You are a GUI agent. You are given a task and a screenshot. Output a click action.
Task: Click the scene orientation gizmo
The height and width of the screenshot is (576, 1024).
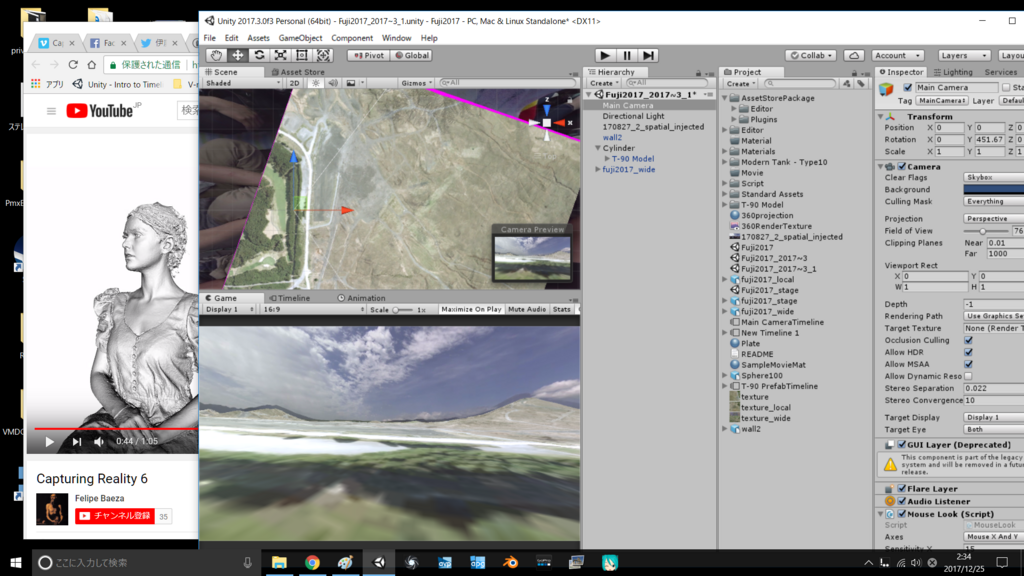click(x=547, y=121)
